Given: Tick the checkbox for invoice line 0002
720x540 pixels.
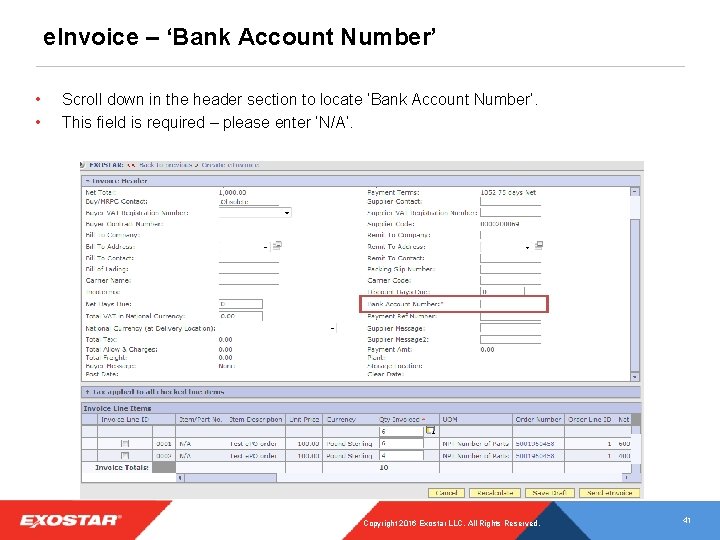Looking at the screenshot, I should 124,456.
